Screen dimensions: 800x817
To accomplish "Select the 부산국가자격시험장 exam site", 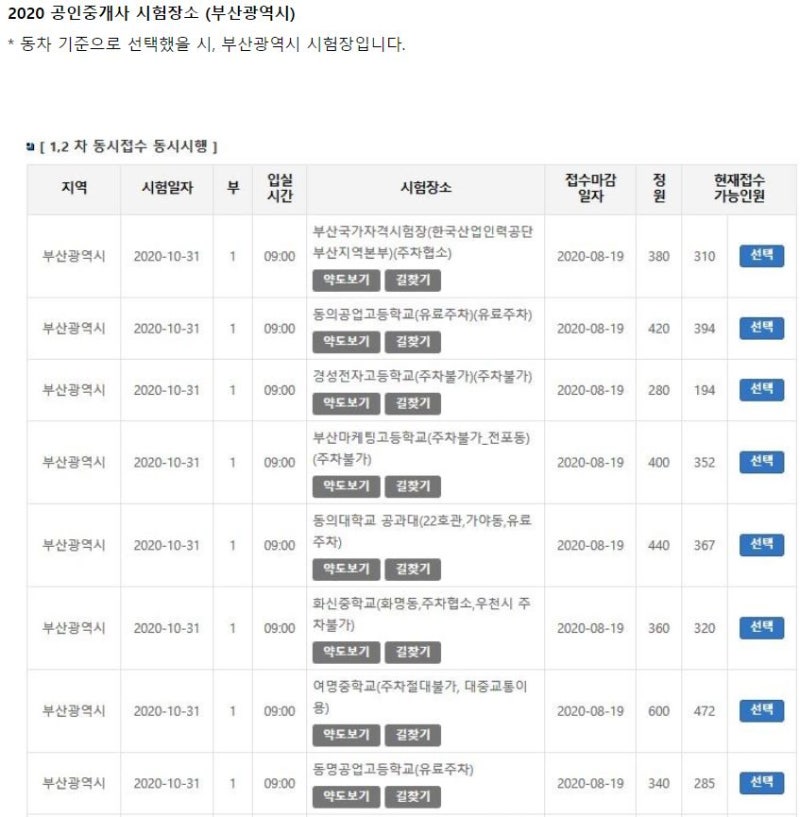I will [x=761, y=256].
